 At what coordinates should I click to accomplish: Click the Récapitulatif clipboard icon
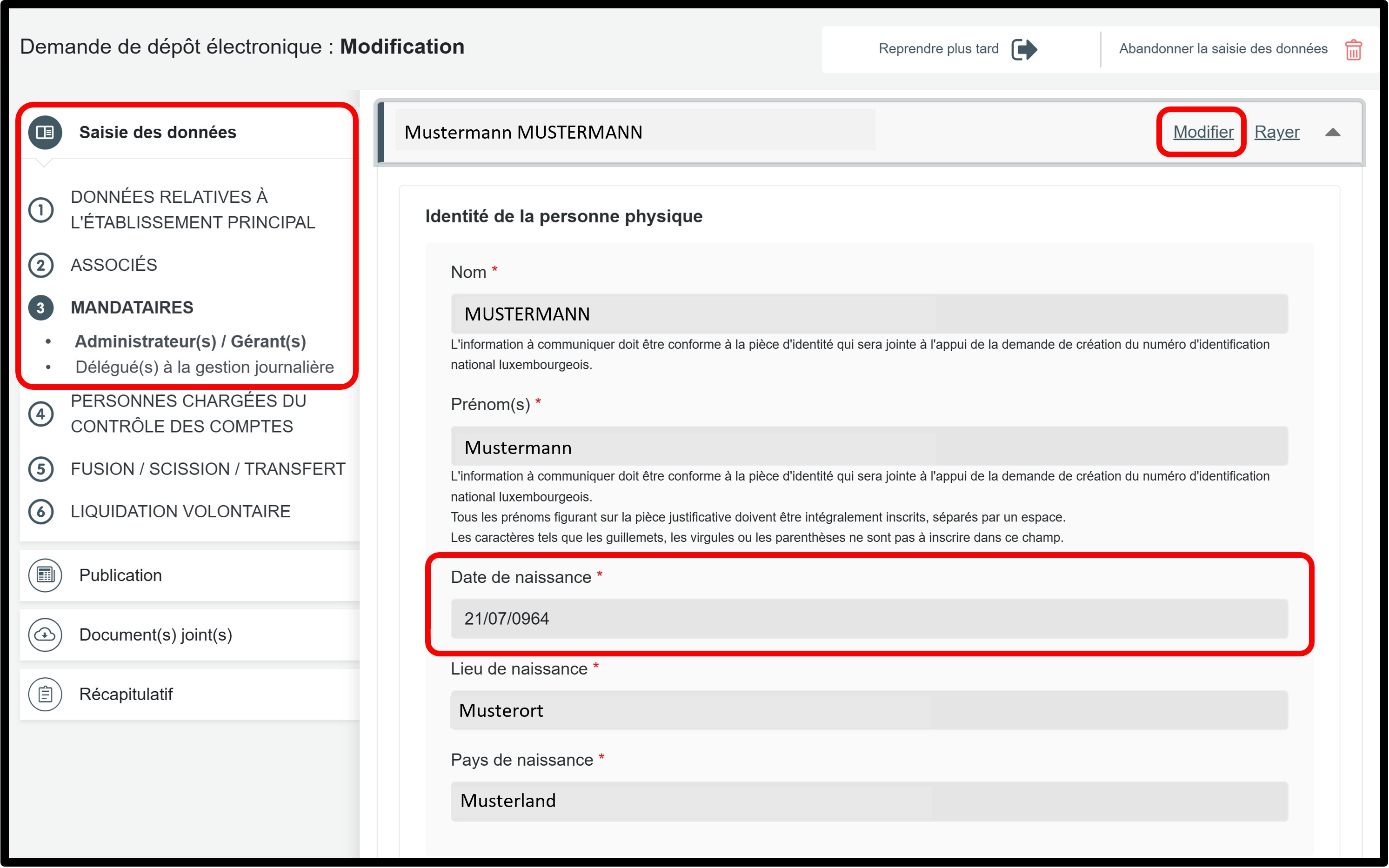tap(45, 694)
